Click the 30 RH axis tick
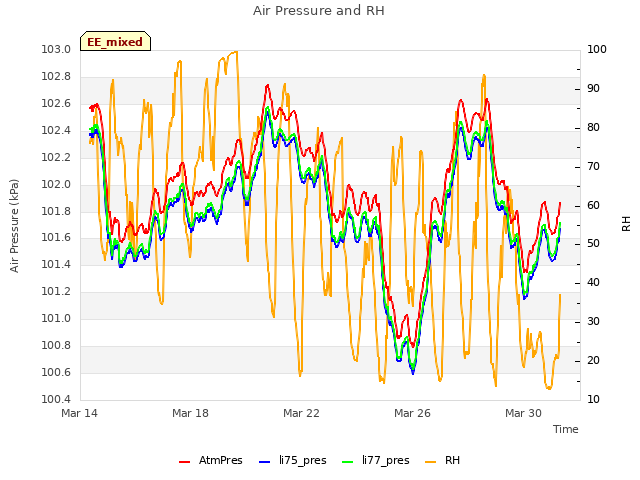640x480 pixels. 593,322
